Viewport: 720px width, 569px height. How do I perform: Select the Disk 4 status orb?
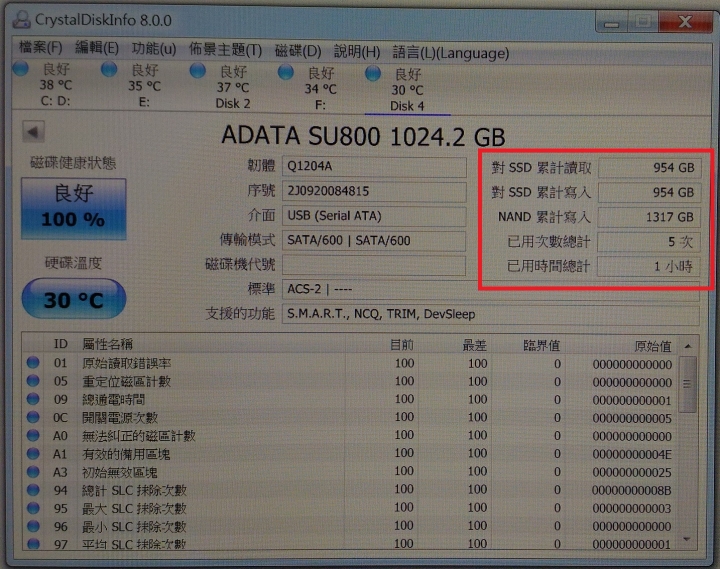(x=373, y=73)
